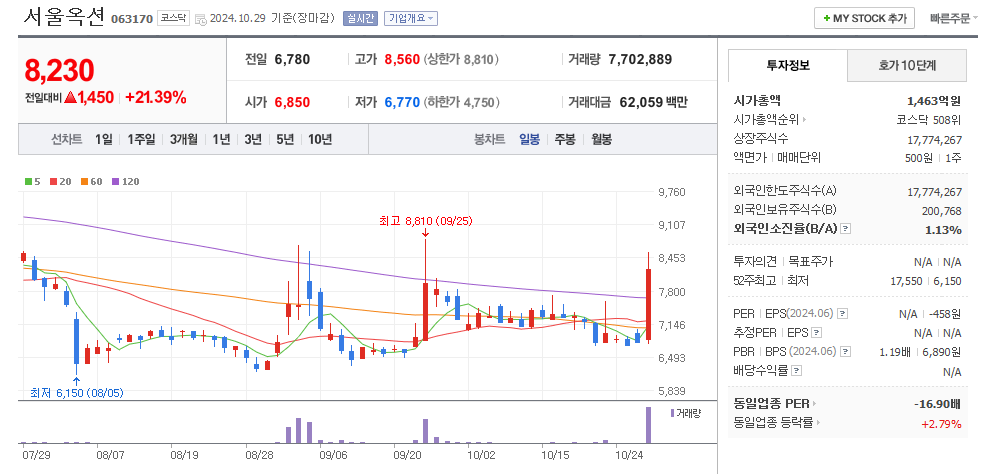Click the 52주최고 최저 value 17,550 | 6,150
The image size is (984, 474).
[928, 281]
